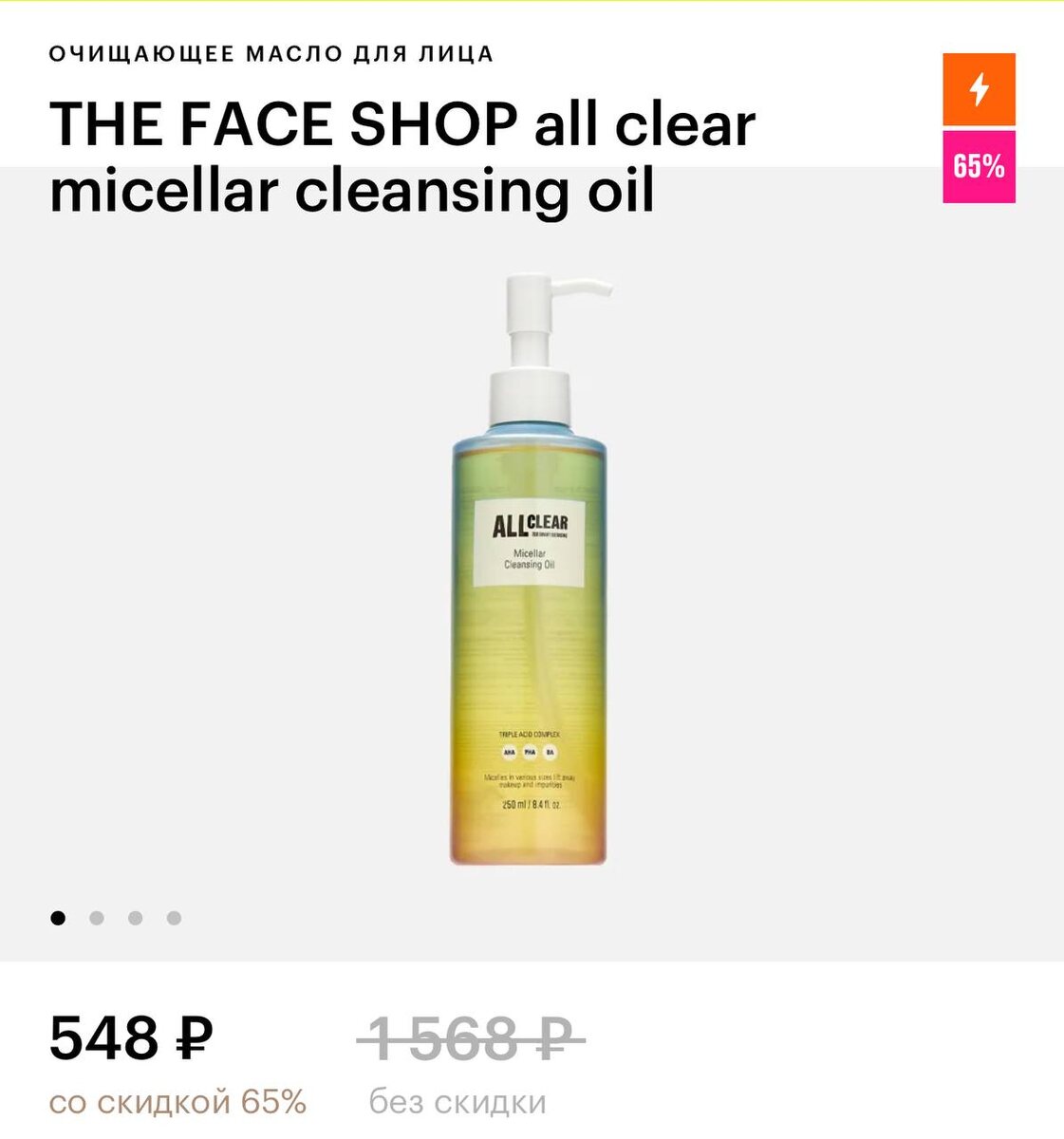
Task: Open the product bottle image
Action: pyautogui.click(x=529, y=569)
